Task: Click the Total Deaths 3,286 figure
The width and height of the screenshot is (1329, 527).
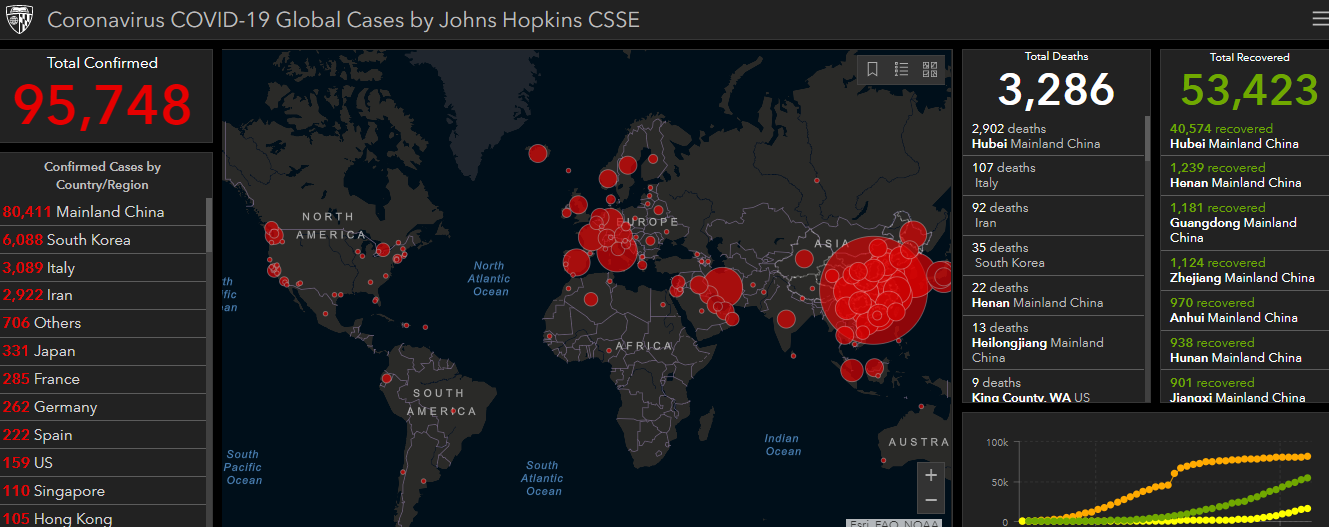Action: [1056, 89]
